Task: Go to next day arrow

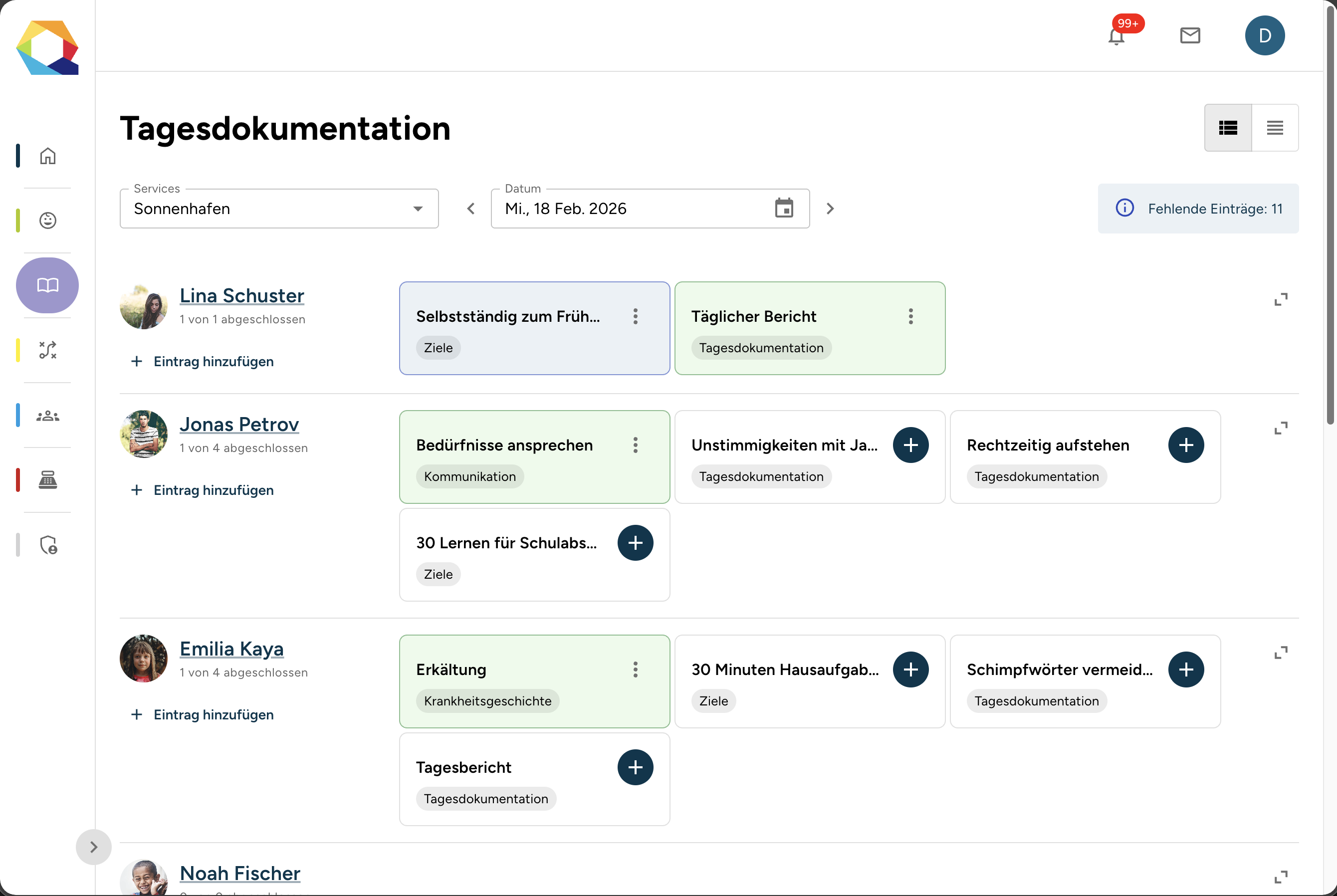Action: (x=830, y=209)
